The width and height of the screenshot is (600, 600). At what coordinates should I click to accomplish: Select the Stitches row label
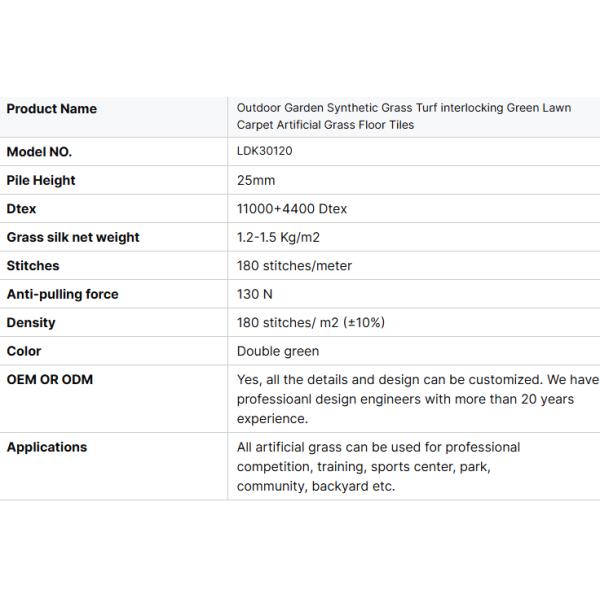(33, 266)
